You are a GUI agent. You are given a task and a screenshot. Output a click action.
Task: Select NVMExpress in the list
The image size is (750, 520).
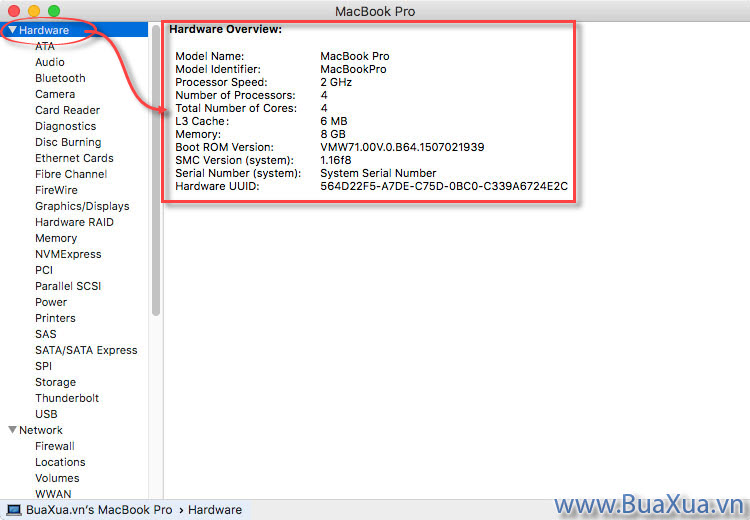click(x=68, y=254)
